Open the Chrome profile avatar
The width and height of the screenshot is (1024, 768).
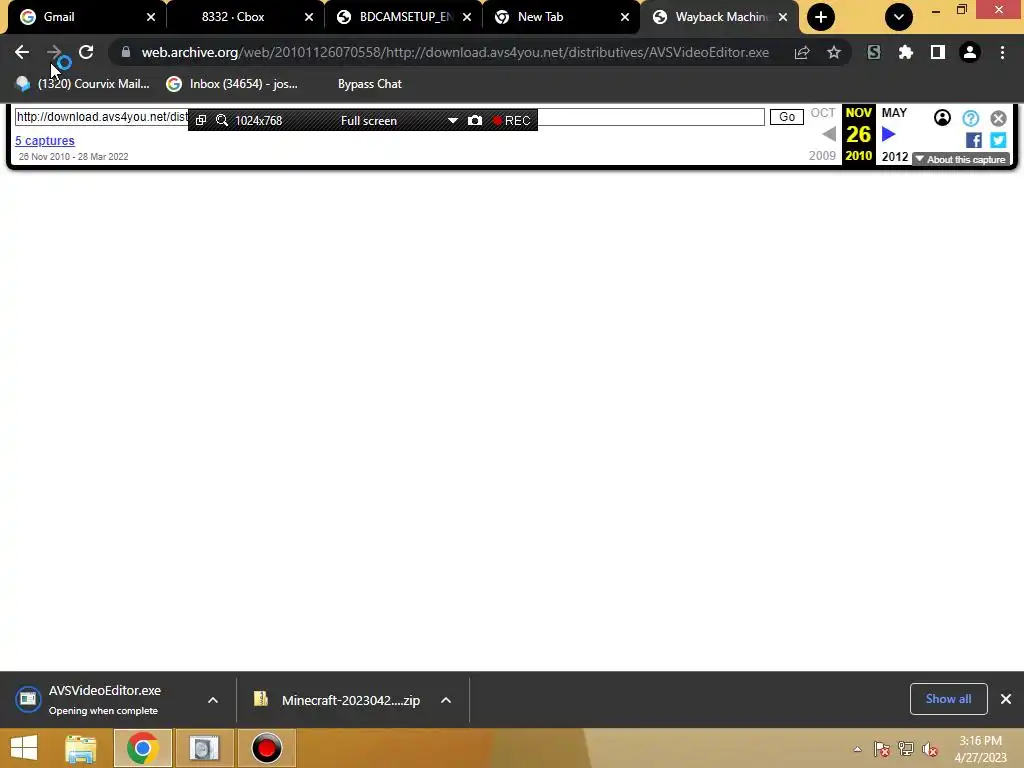pos(970,52)
